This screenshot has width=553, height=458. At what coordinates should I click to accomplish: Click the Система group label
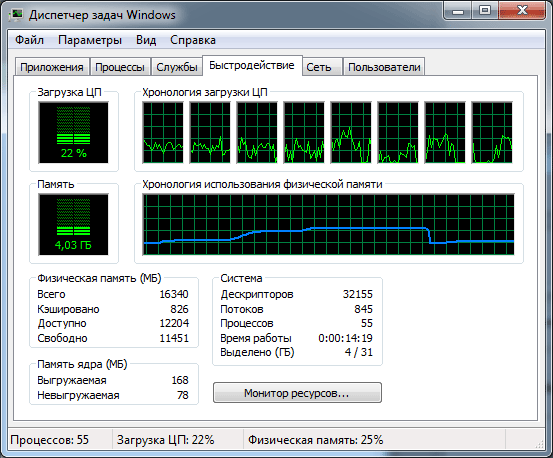pos(241,279)
